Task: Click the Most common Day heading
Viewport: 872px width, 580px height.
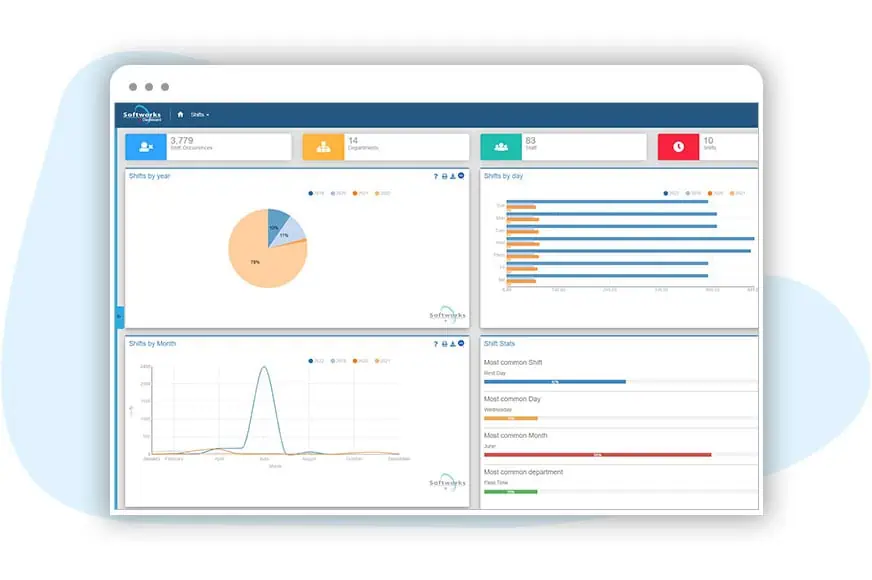Action: [x=512, y=399]
